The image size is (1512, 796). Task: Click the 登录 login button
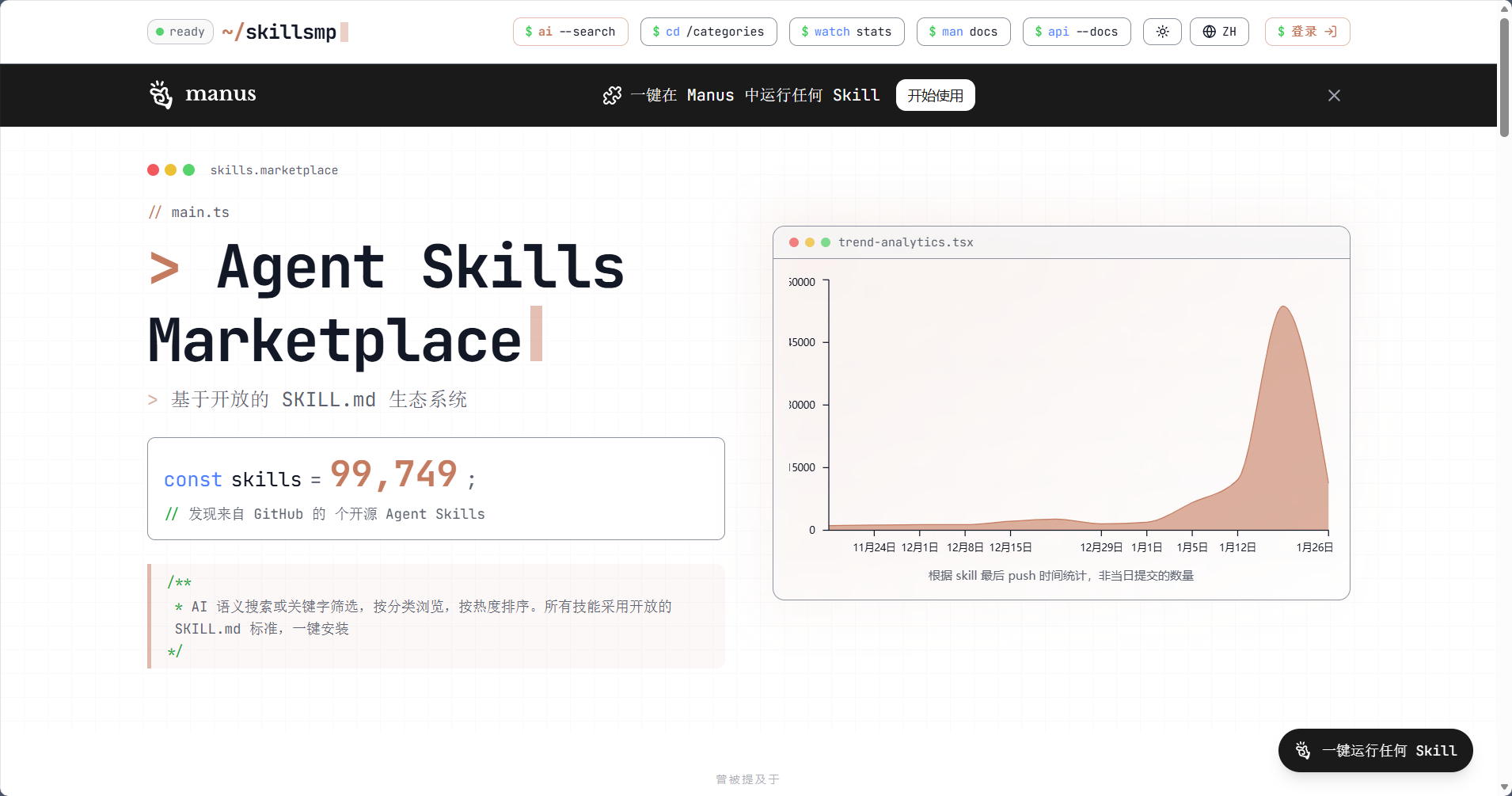click(1307, 32)
